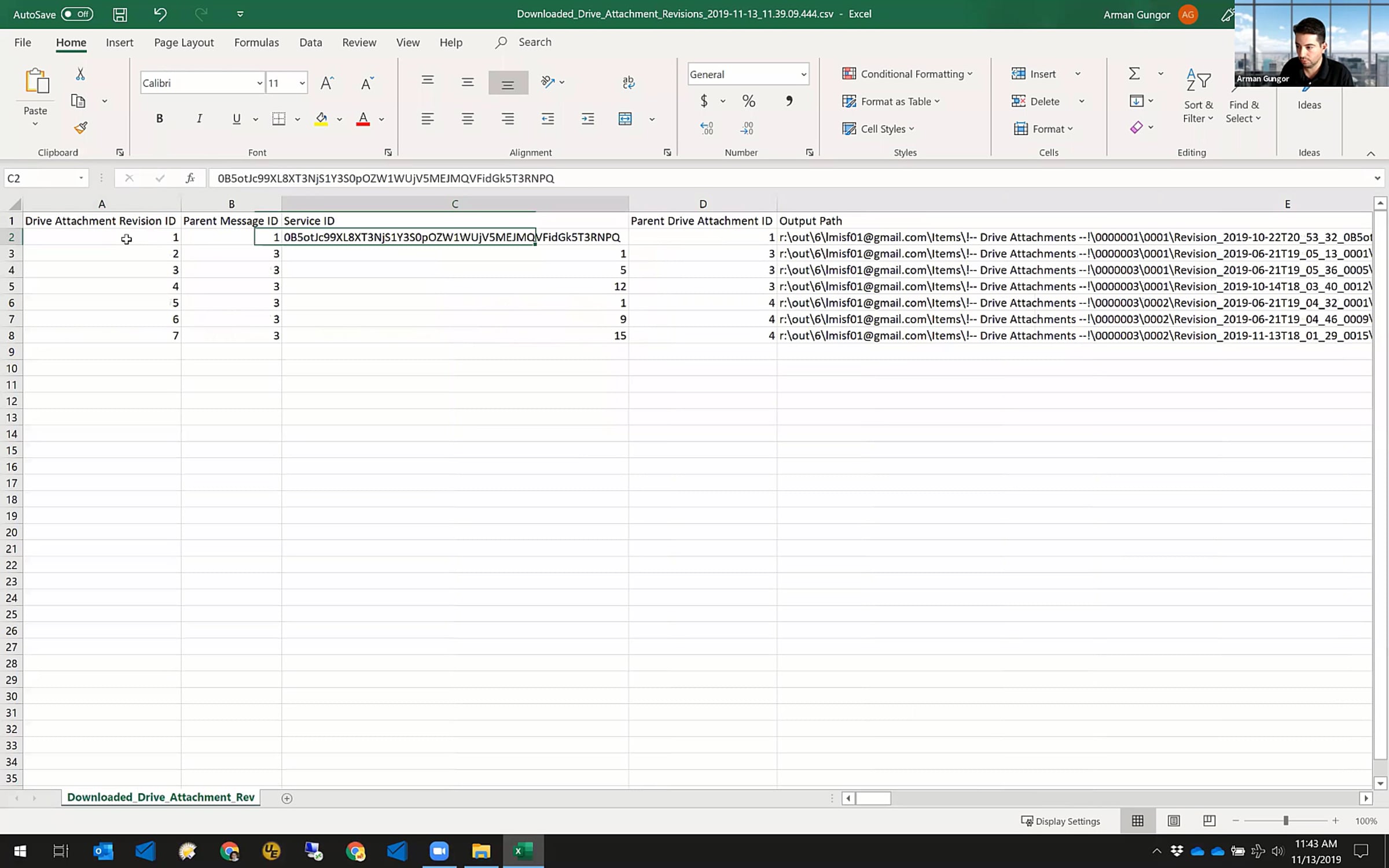Image resolution: width=1389 pixels, height=868 pixels.
Task: Toggle Middle Align for cells
Action: tap(468, 82)
